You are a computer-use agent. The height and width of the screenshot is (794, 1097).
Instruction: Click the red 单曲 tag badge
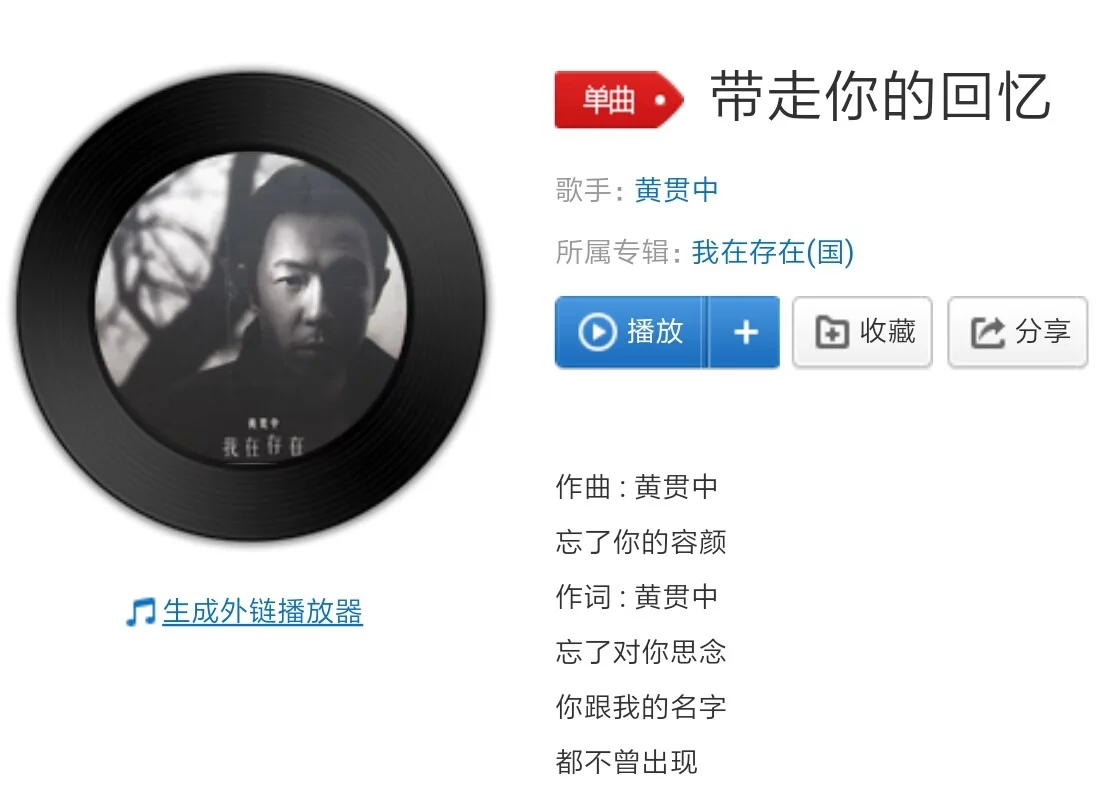(618, 99)
